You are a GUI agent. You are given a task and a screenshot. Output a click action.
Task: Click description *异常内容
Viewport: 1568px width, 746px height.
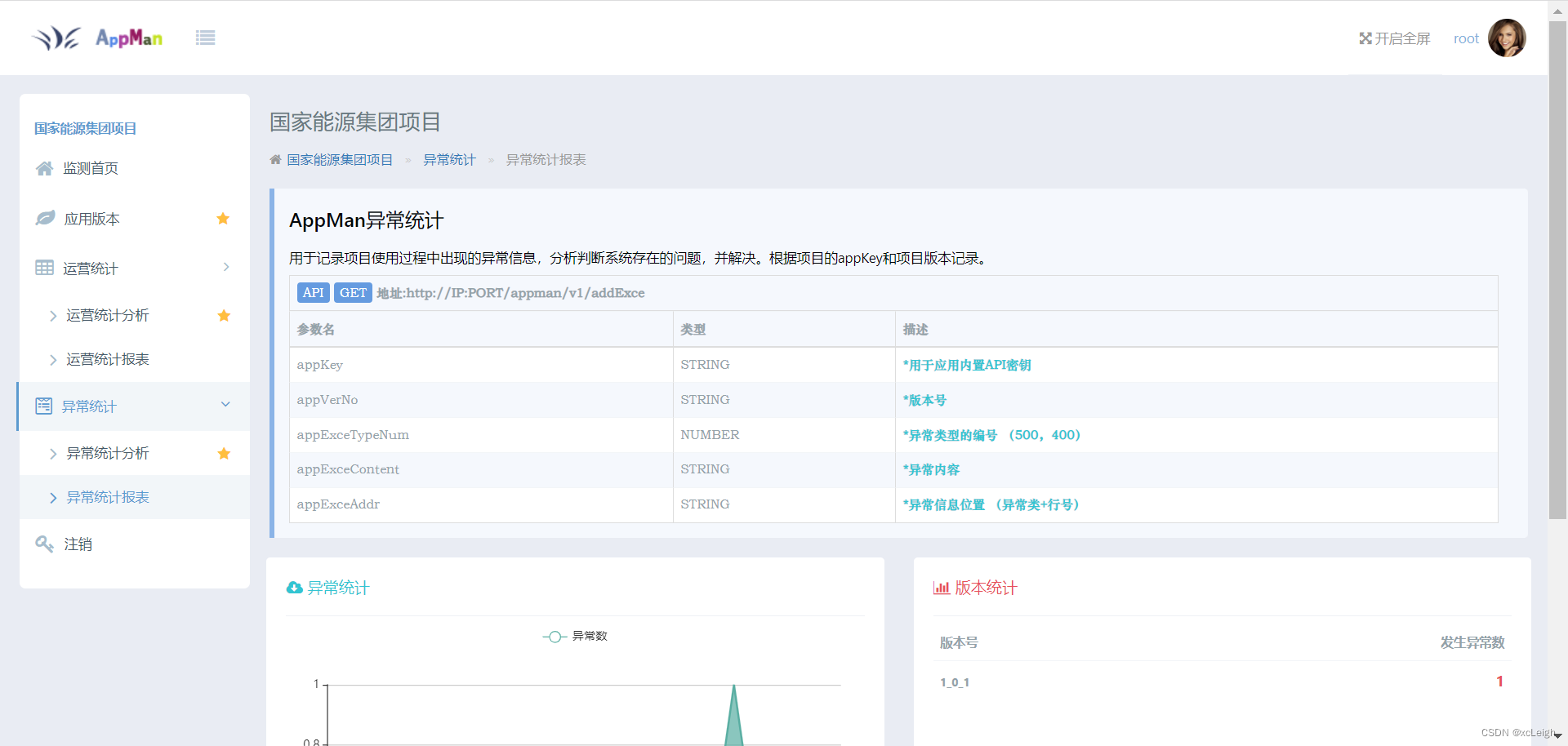point(931,469)
